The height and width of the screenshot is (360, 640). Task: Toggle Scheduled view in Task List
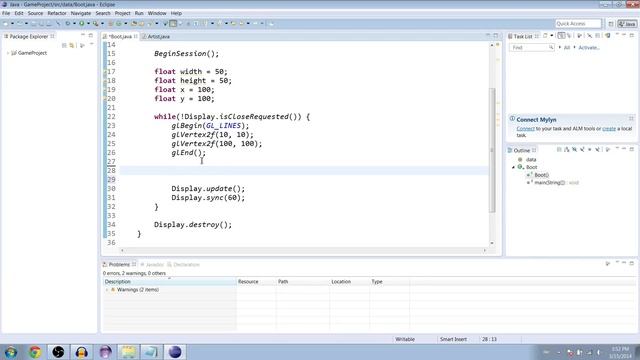[x=569, y=36]
